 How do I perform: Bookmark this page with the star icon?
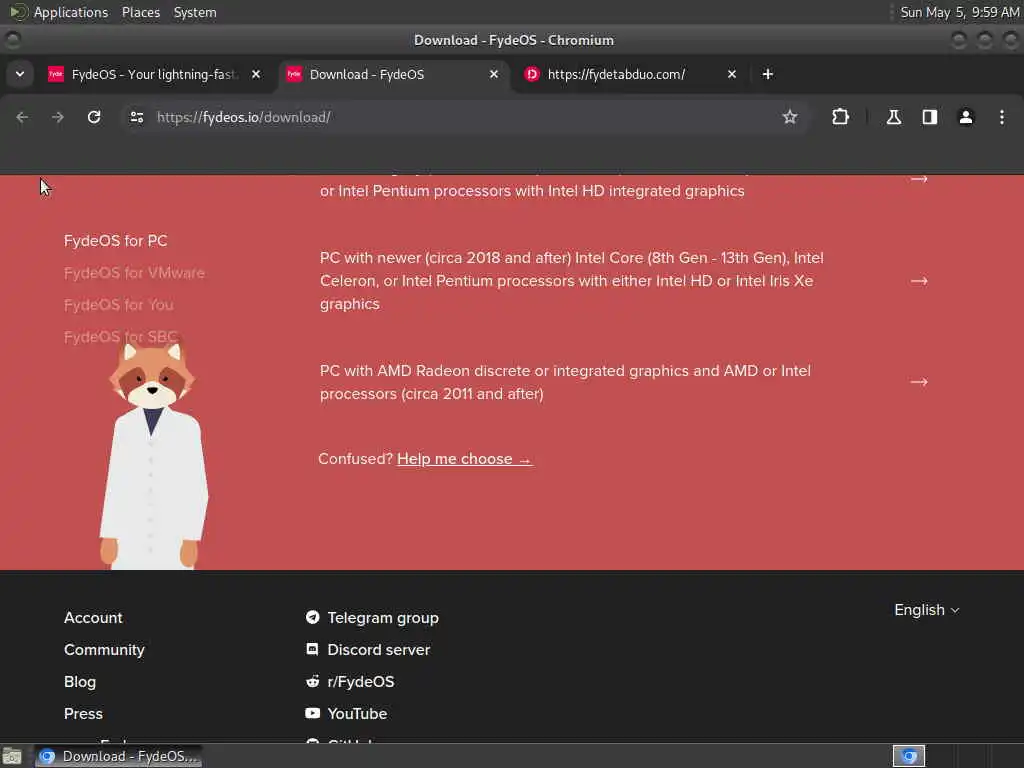(x=790, y=117)
